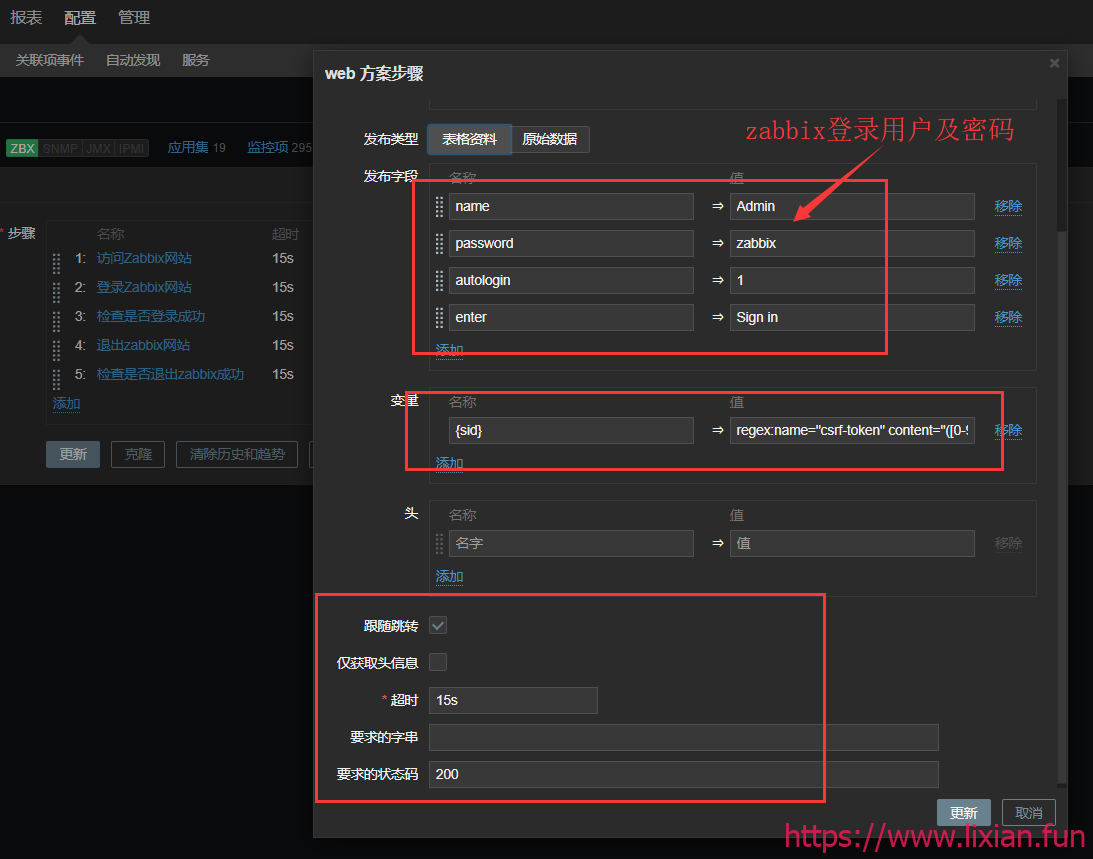This screenshot has width=1093, height=859.
Task: Edit the csrf-token regex value field
Action: 852,430
